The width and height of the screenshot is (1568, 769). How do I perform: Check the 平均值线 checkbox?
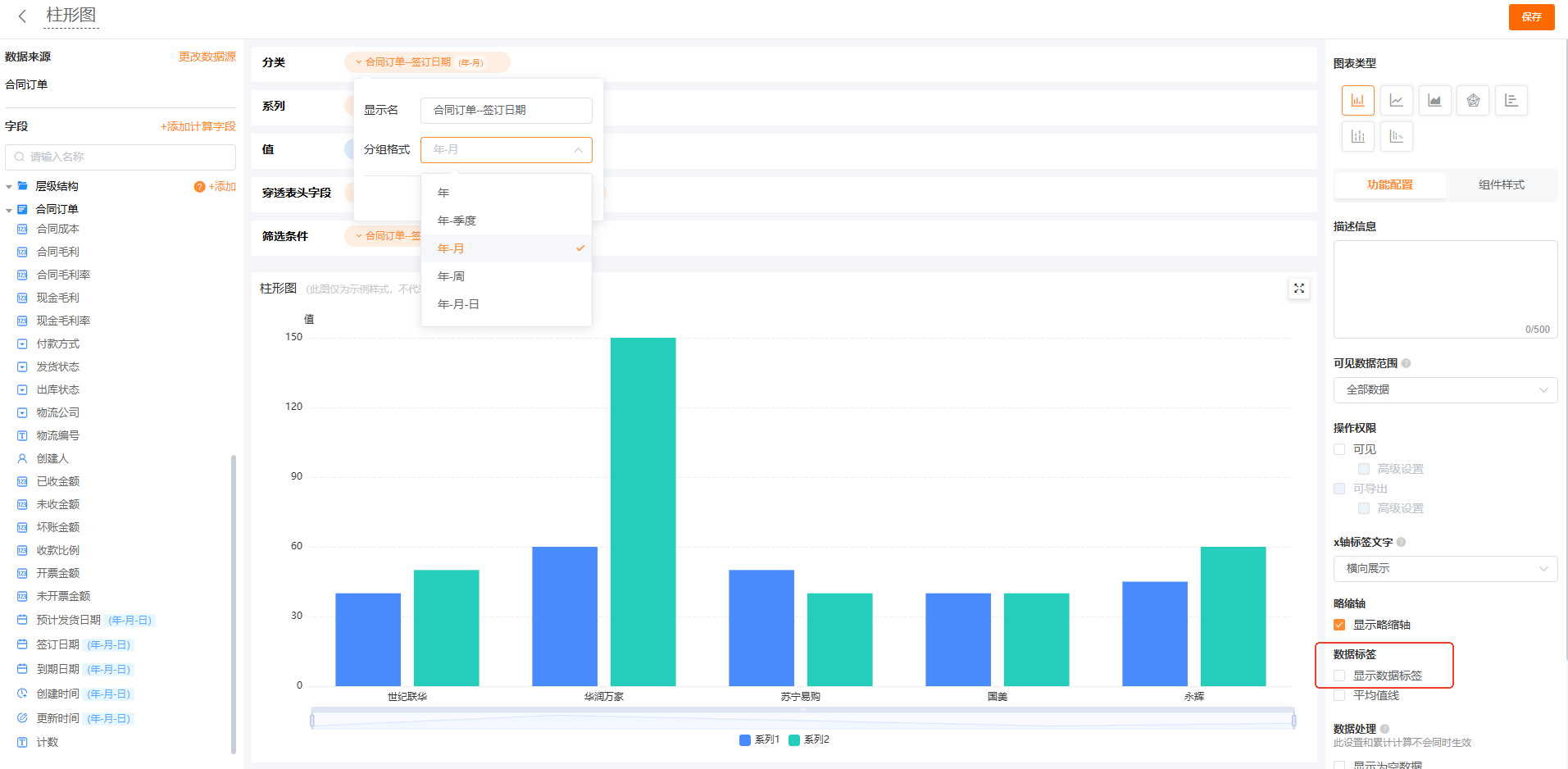click(x=1339, y=695)
